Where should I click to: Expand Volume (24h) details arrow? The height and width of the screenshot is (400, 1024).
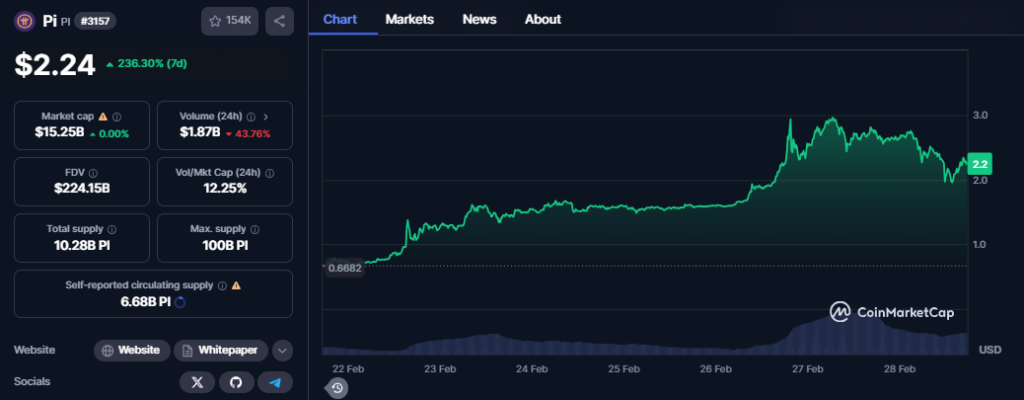266,116
